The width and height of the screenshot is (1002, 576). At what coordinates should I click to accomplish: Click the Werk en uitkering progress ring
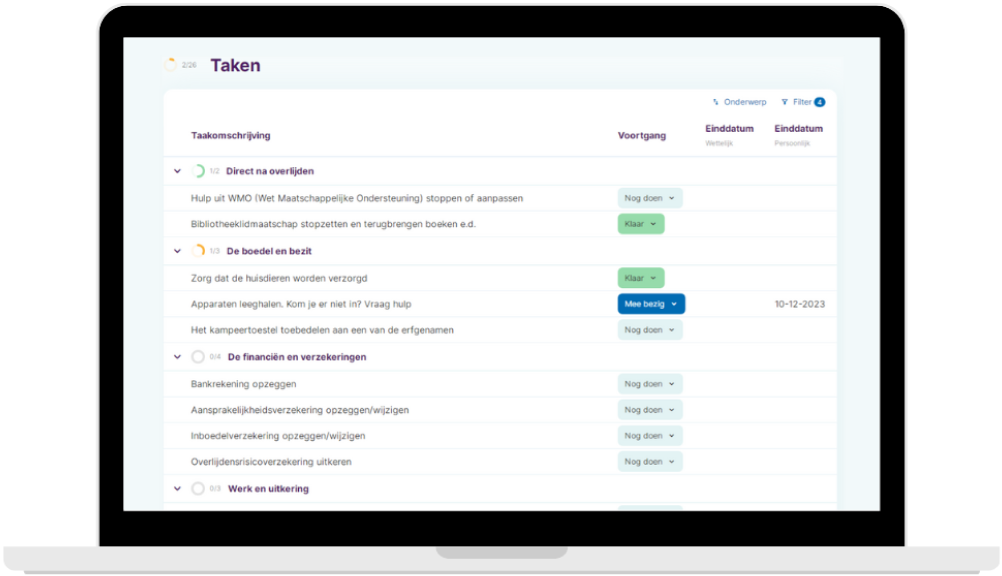(198, 489)
